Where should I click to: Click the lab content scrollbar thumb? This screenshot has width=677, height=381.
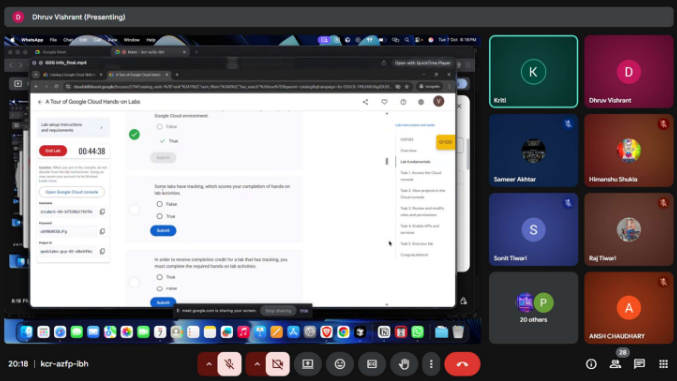(x=387, y=161)
